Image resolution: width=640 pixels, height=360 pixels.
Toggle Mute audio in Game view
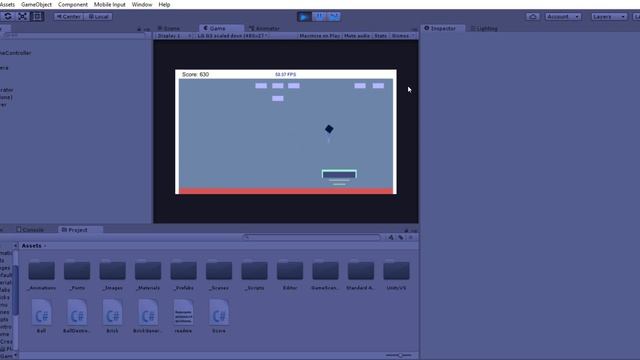[357, 36]
